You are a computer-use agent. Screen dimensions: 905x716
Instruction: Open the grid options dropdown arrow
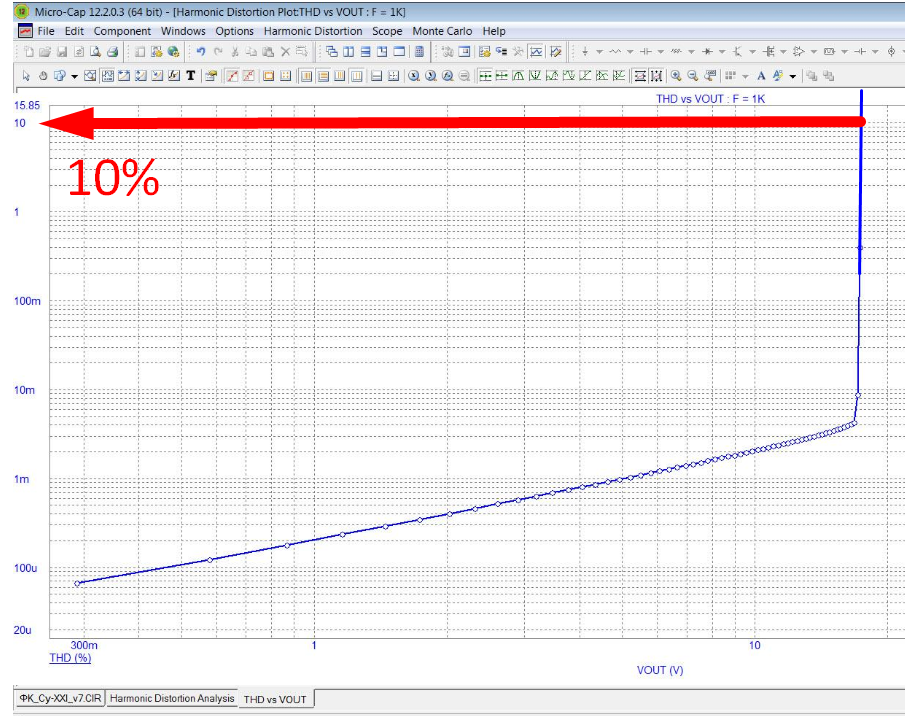tap(746, 76)
